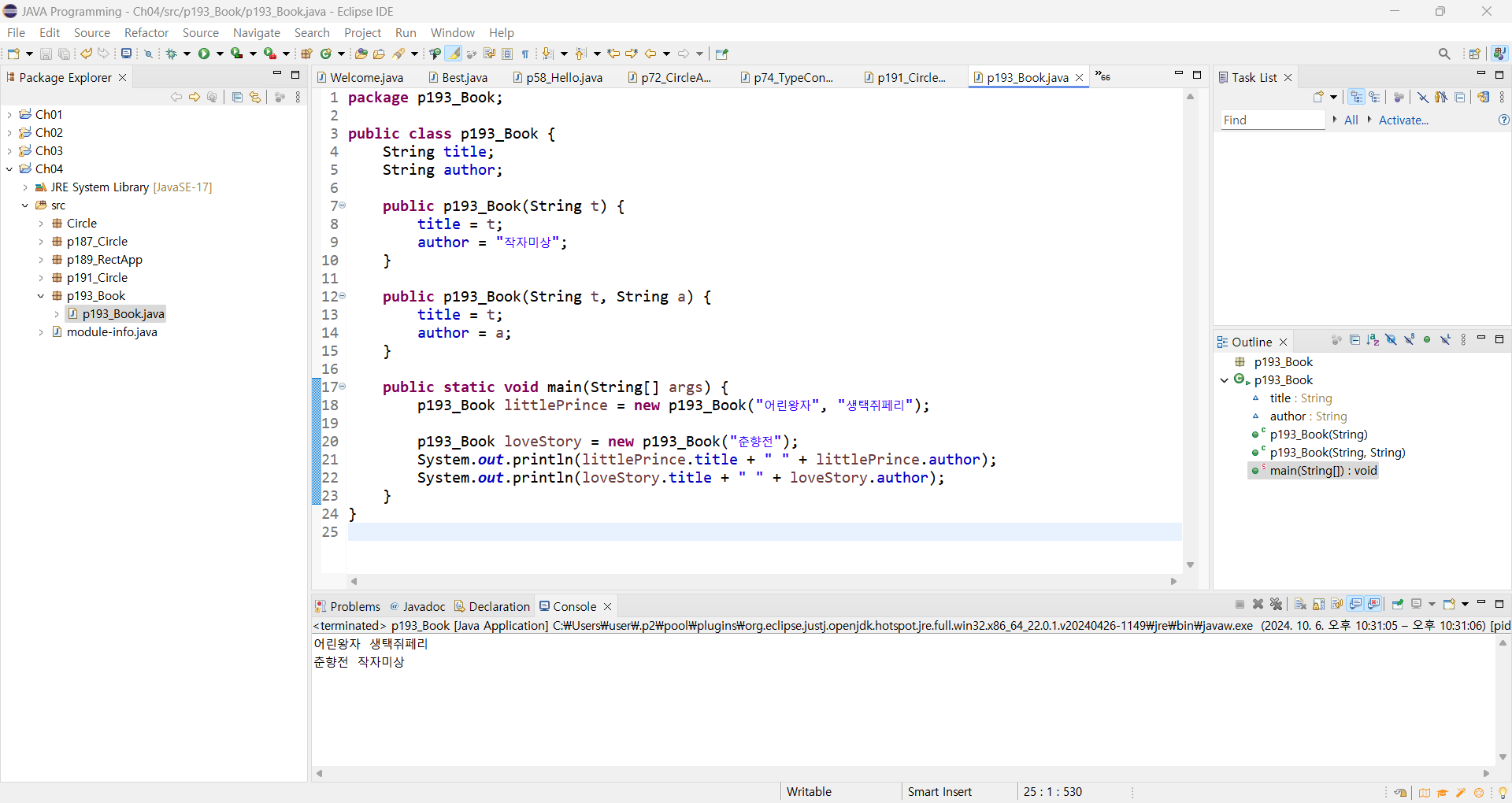
Task: Open the Window menu
Action: (x=453, y=32)
